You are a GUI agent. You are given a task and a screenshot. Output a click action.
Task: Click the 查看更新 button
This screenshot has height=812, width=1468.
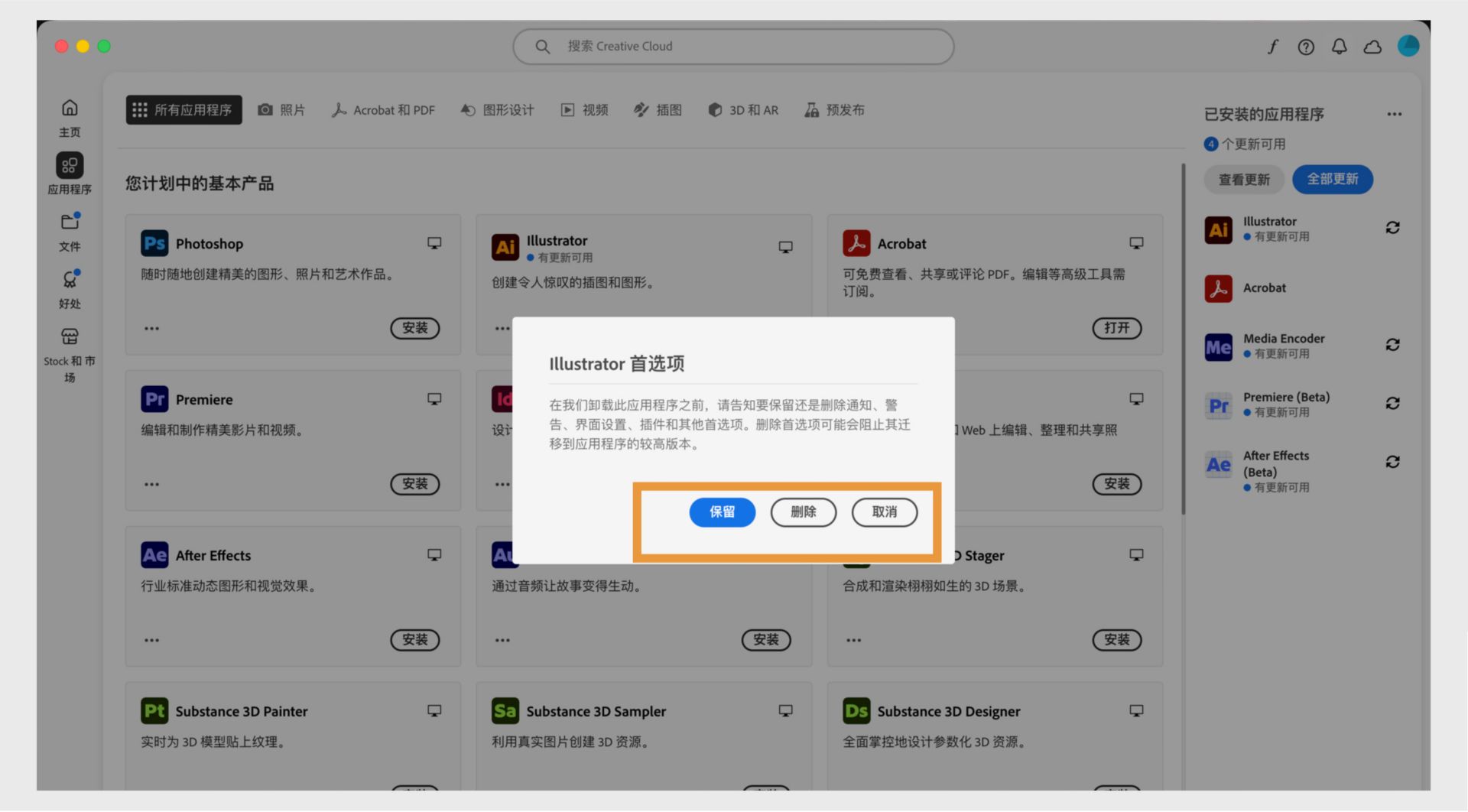coord(1244,180)
